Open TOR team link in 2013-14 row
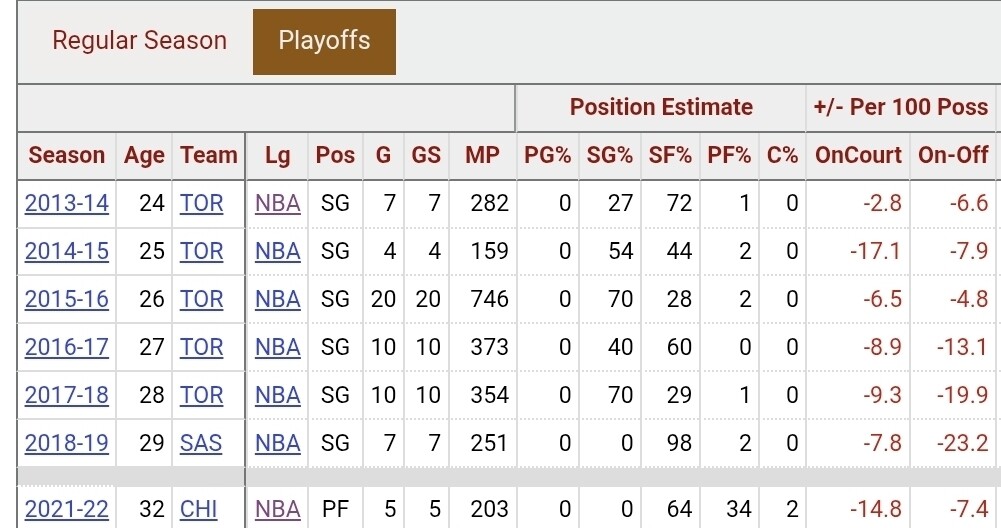Image resolution: width=1001 pixels, height=528 pixels. tap(202, 203)
